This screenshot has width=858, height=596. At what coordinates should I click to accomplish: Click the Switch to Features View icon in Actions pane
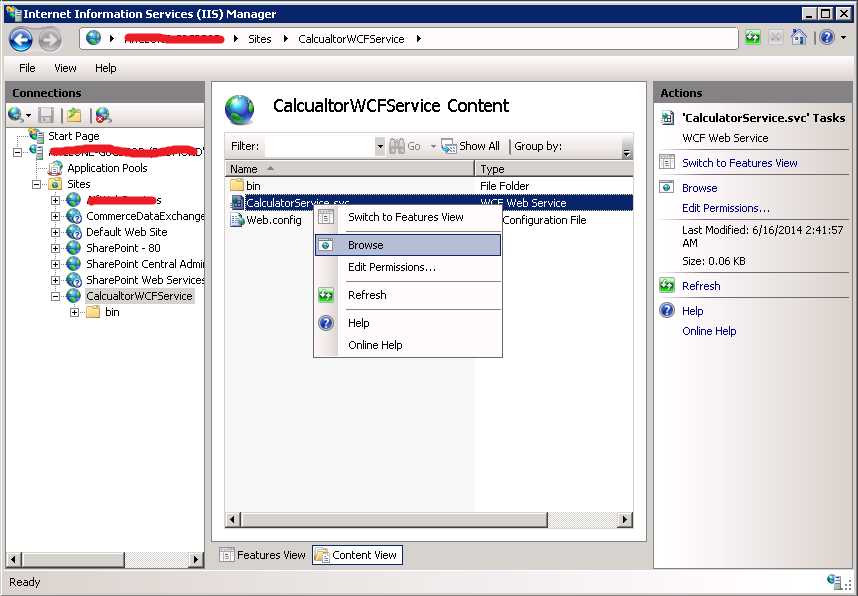tap(666, 162)
